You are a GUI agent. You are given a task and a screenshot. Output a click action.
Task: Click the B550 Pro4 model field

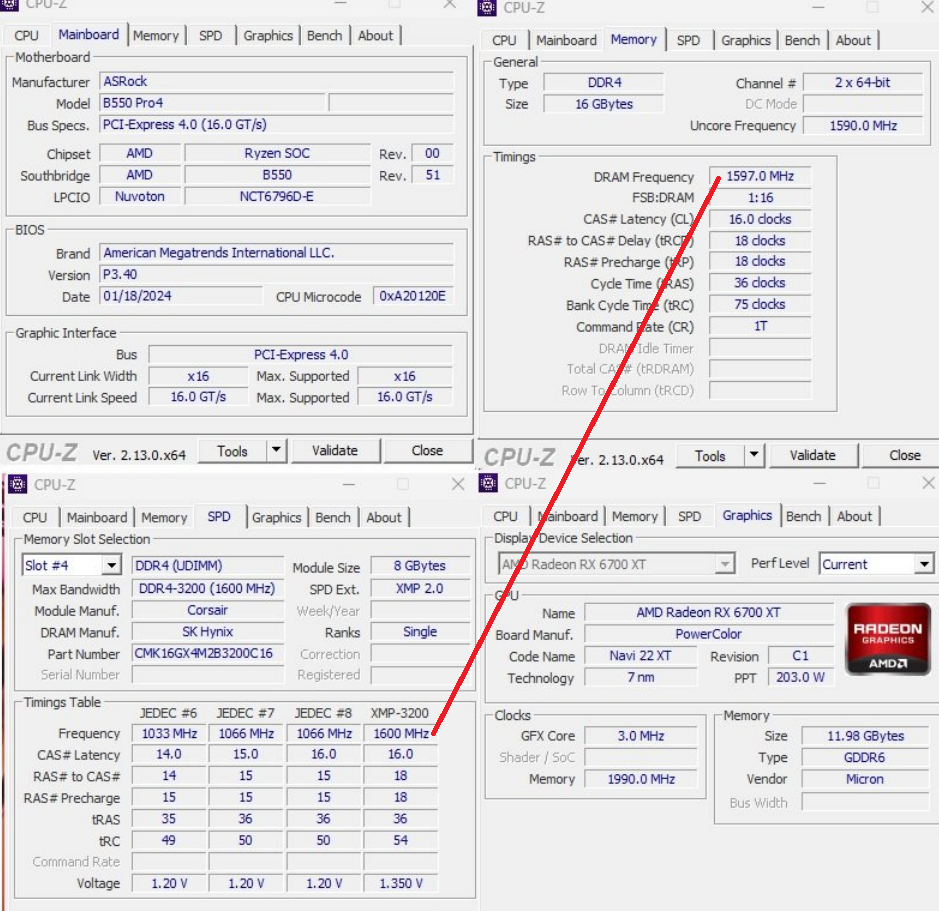(213, 102)
